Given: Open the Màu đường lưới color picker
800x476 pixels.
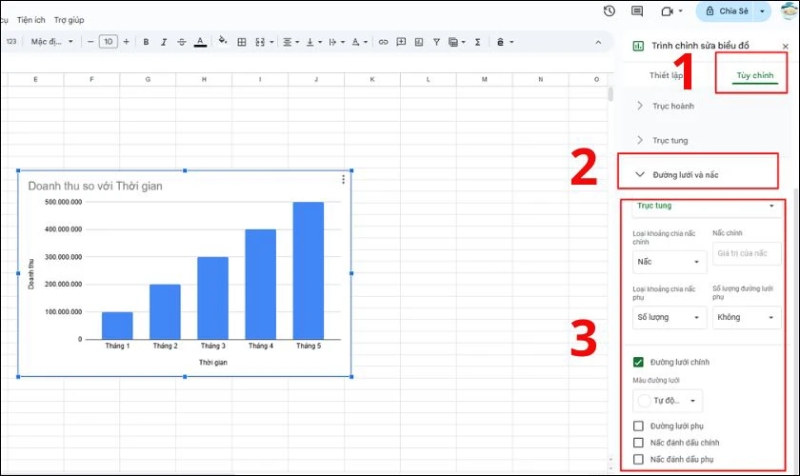Looking at the screenshot, I should point(668,401).
